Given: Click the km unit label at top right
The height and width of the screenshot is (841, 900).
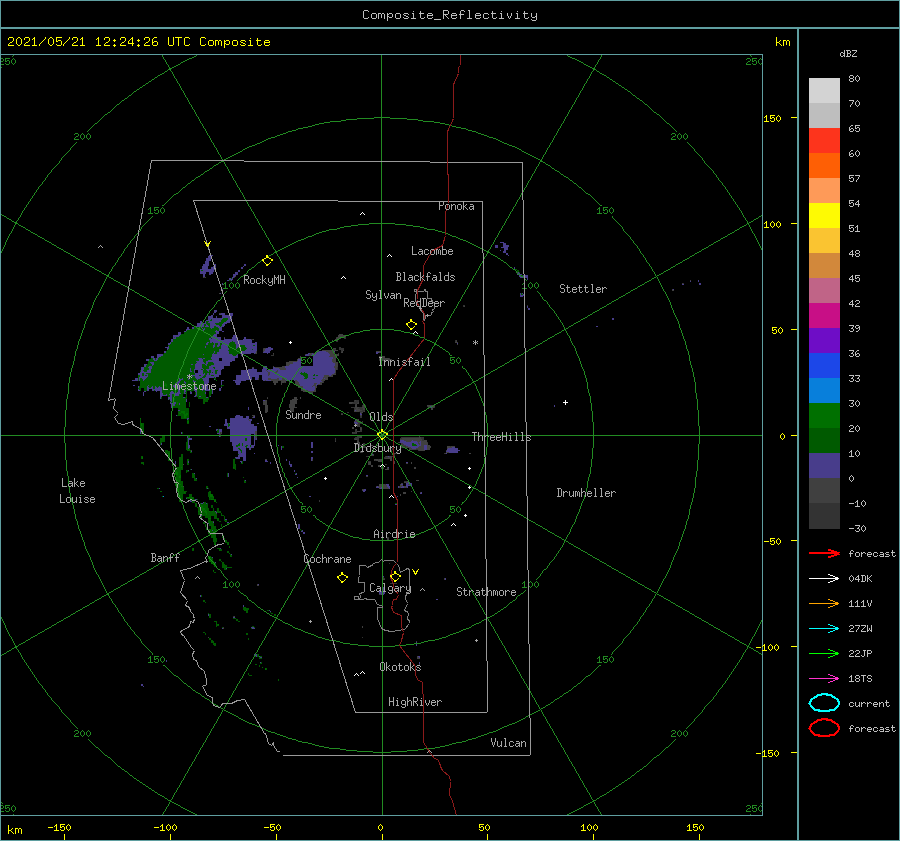Looking at the screenshot, I should pyautogui.click(x=782, y=42).
